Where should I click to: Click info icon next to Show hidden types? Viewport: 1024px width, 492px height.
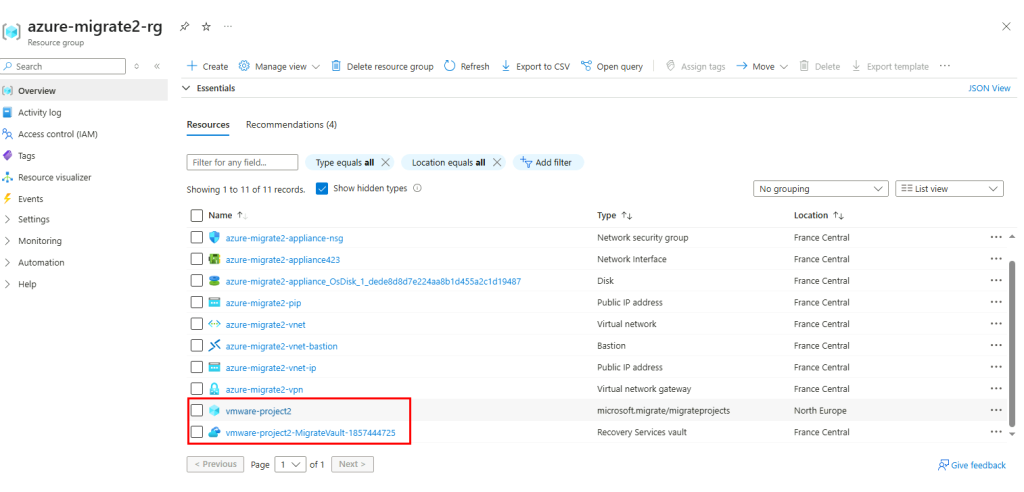[417, 188]
